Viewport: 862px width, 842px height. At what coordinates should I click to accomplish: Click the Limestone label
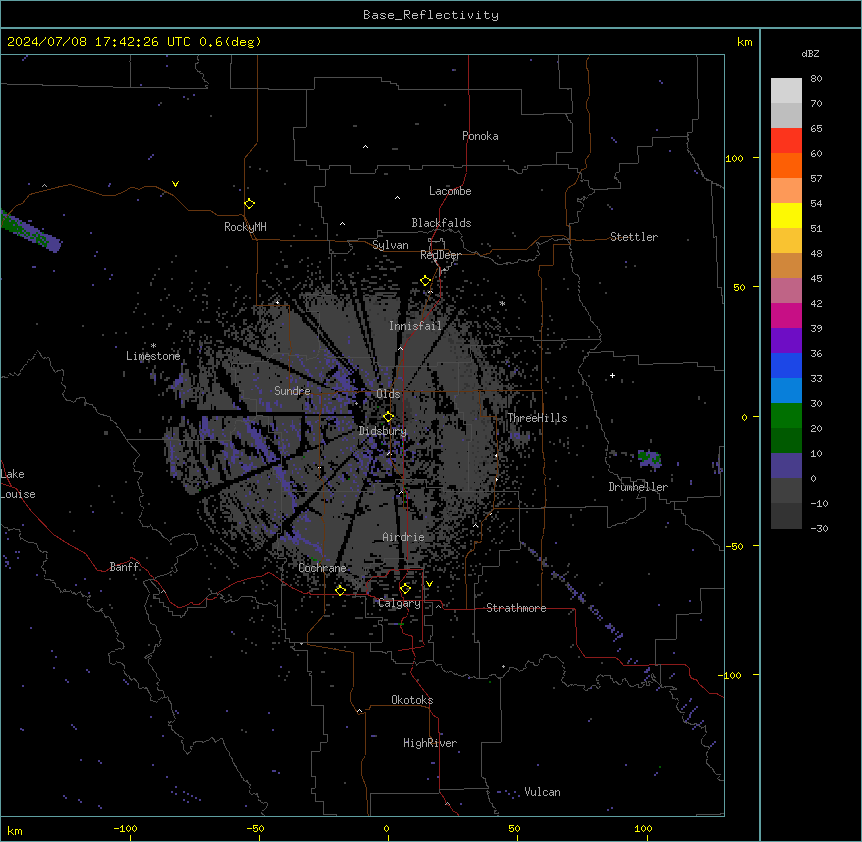point(153,356)
